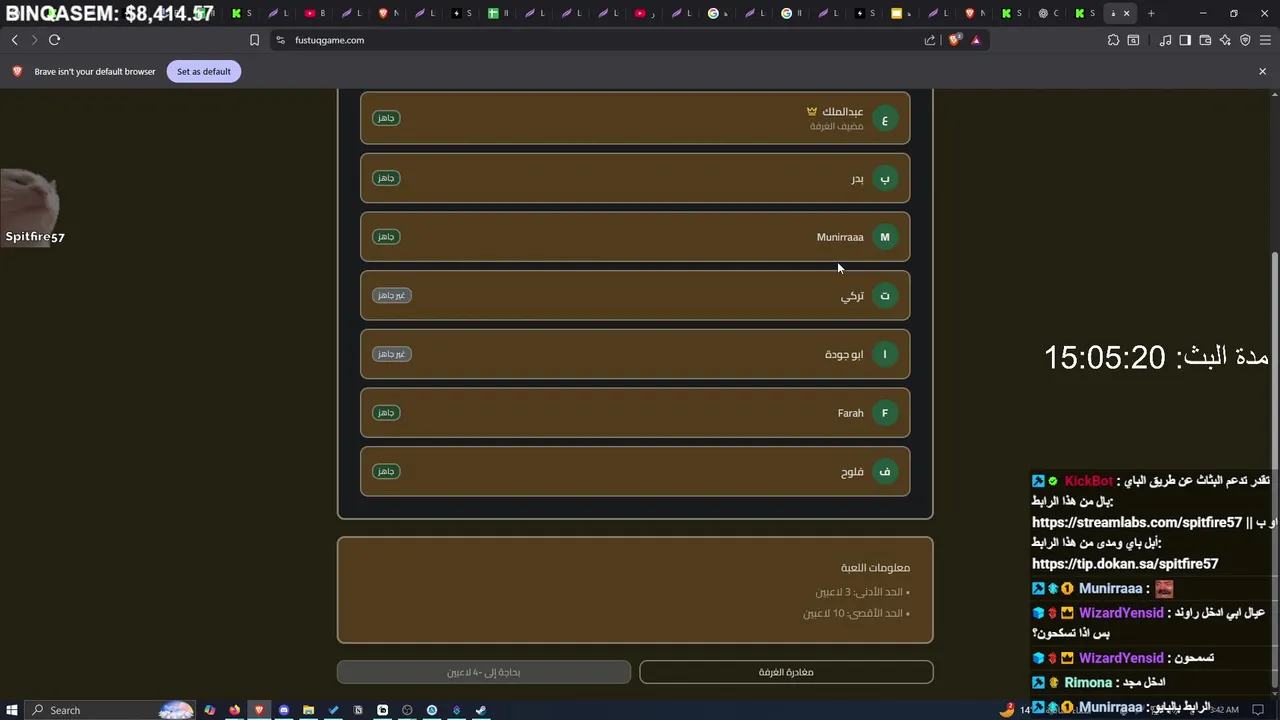Click the الحد الأقصى: 10 لاعبين line
The width and height of the screenshot is (1280, 720).
[856, 613]
